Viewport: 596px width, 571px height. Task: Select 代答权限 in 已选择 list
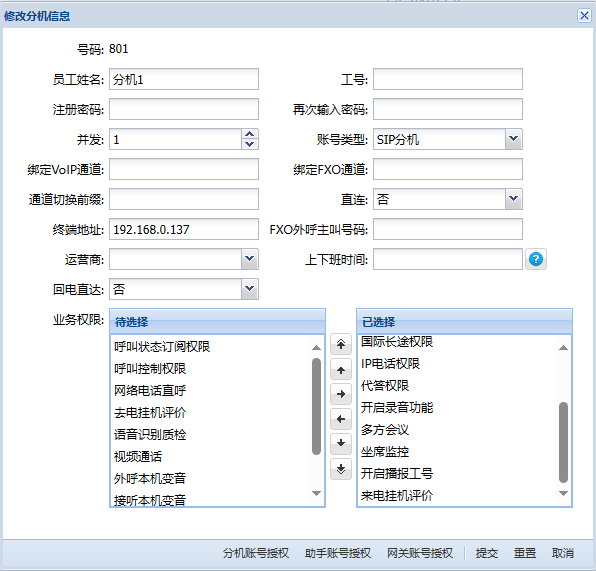[x=458, y=386]
